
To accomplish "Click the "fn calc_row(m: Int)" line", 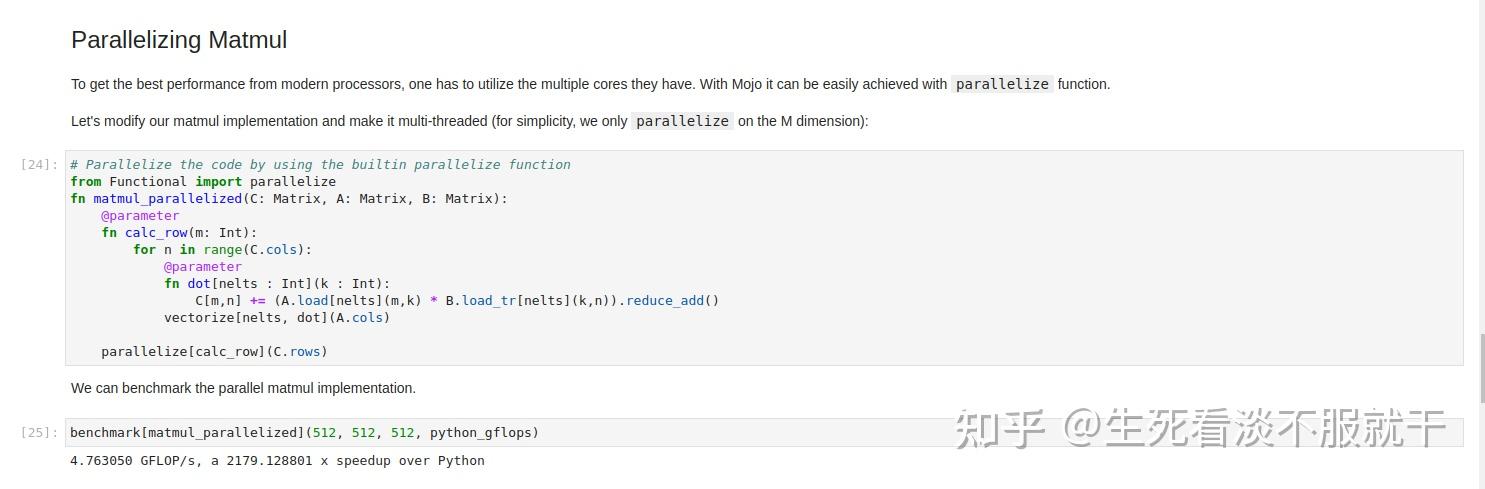I will pos(179,233).
